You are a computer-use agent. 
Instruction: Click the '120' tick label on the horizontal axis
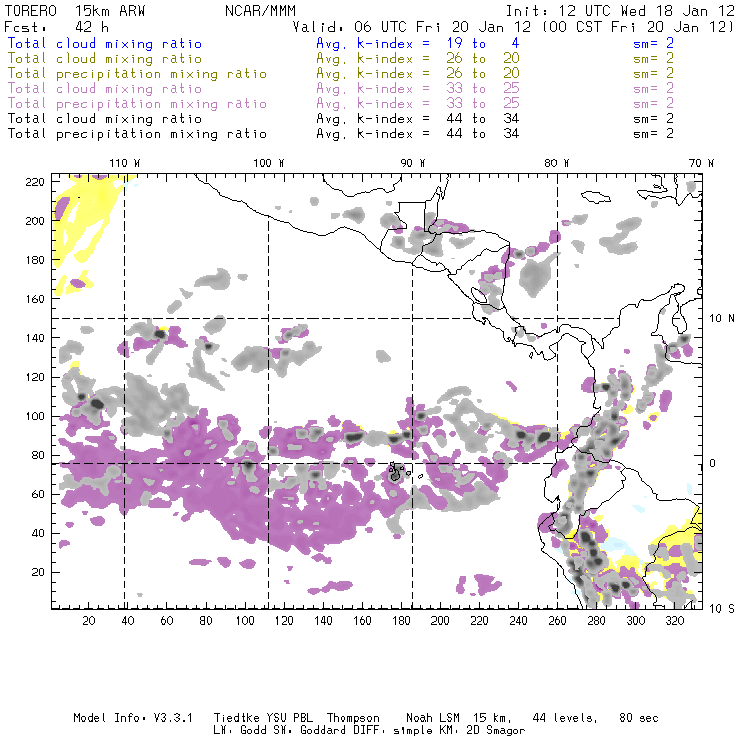[x=284, y=621]
